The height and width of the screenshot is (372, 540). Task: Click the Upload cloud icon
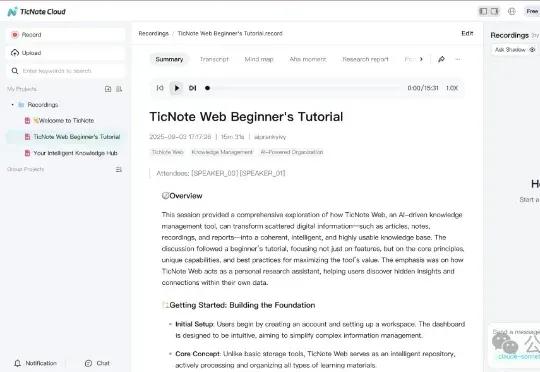coord(15,53)
